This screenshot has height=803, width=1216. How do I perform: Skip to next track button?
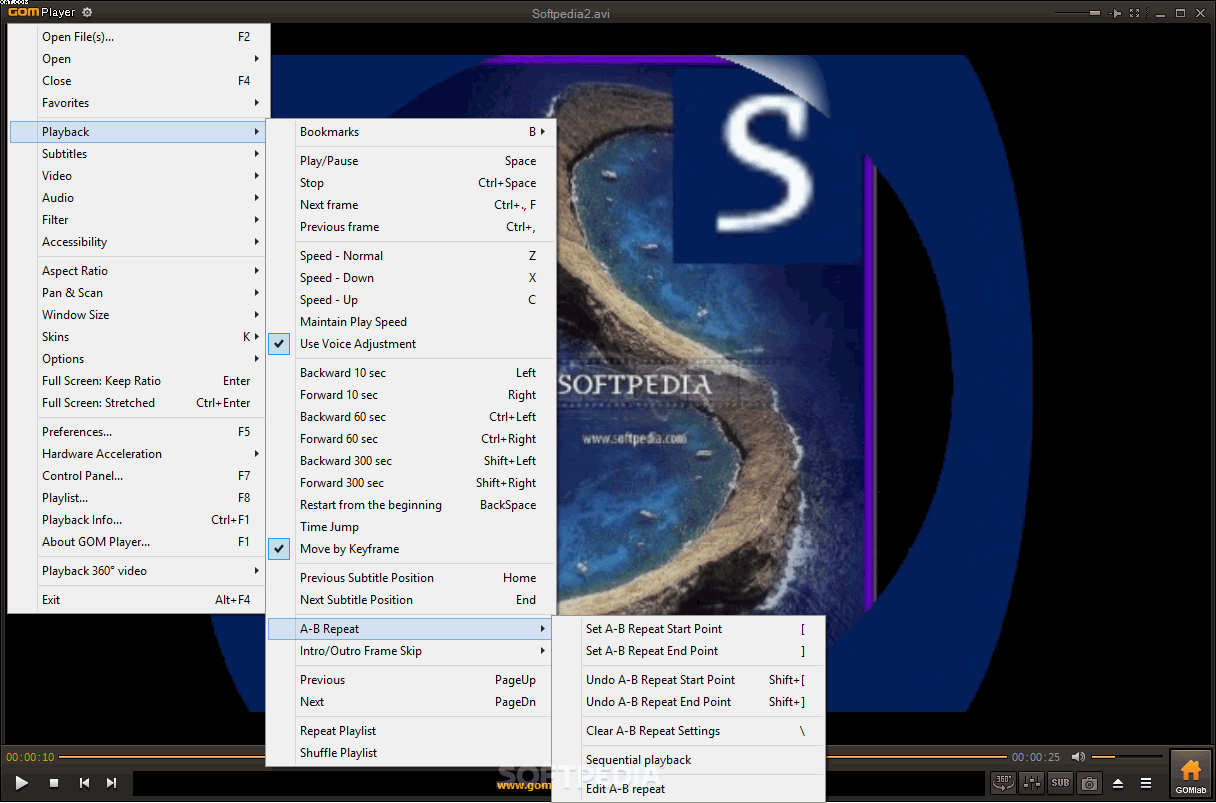tap(112, 783)
